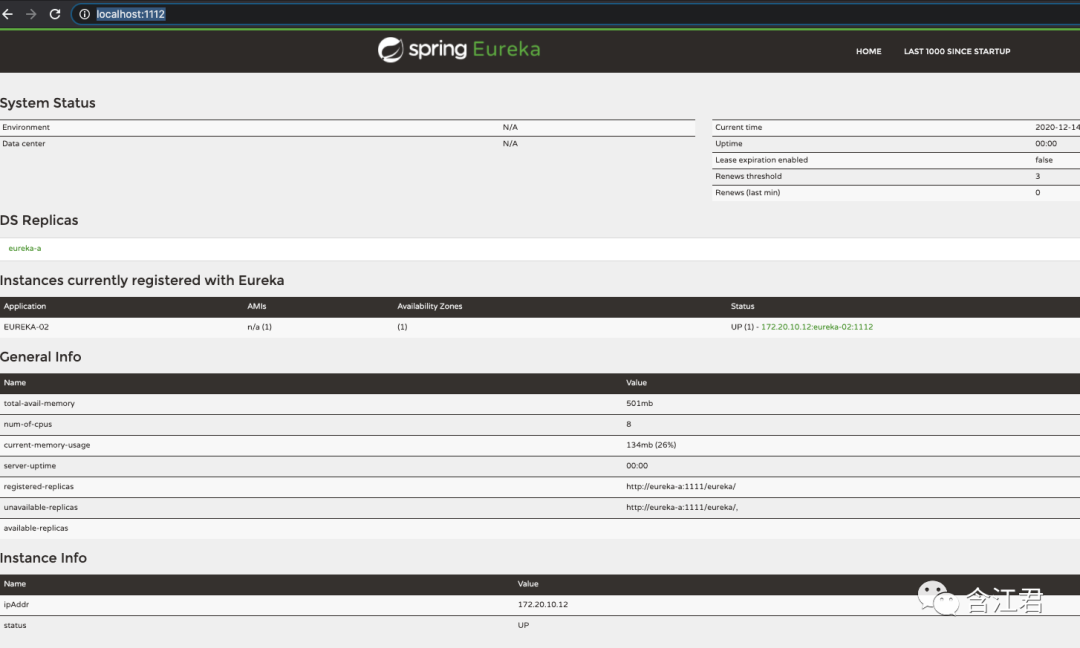
Task: Click the Availability Zones column header
Action: pyautogui.click(x=430, y=306)
